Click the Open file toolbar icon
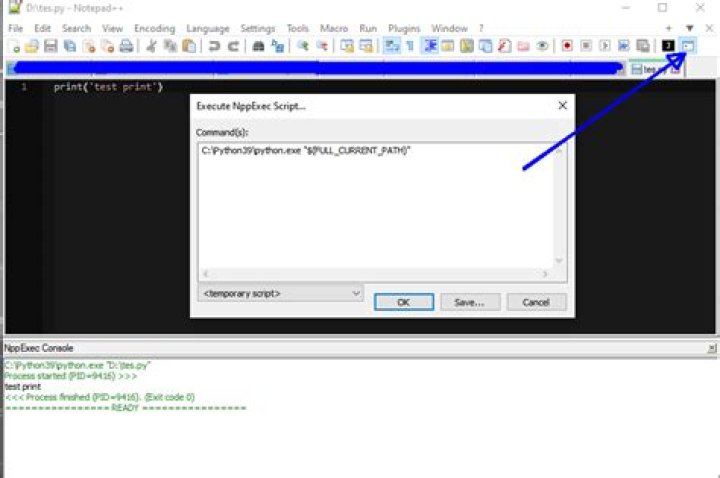 point(32,46)
